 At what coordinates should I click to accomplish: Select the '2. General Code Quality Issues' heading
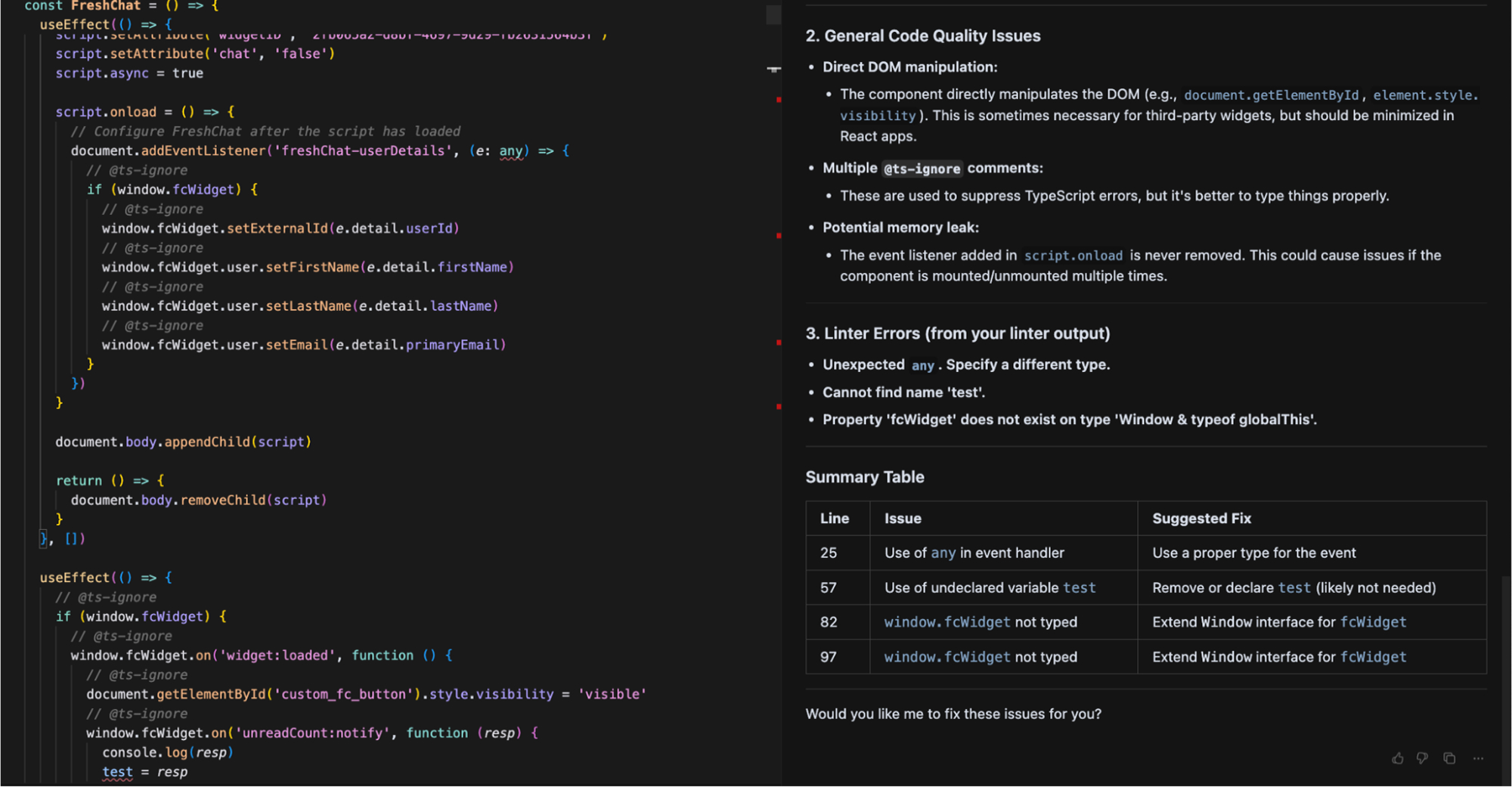click(x=923, y=36)
